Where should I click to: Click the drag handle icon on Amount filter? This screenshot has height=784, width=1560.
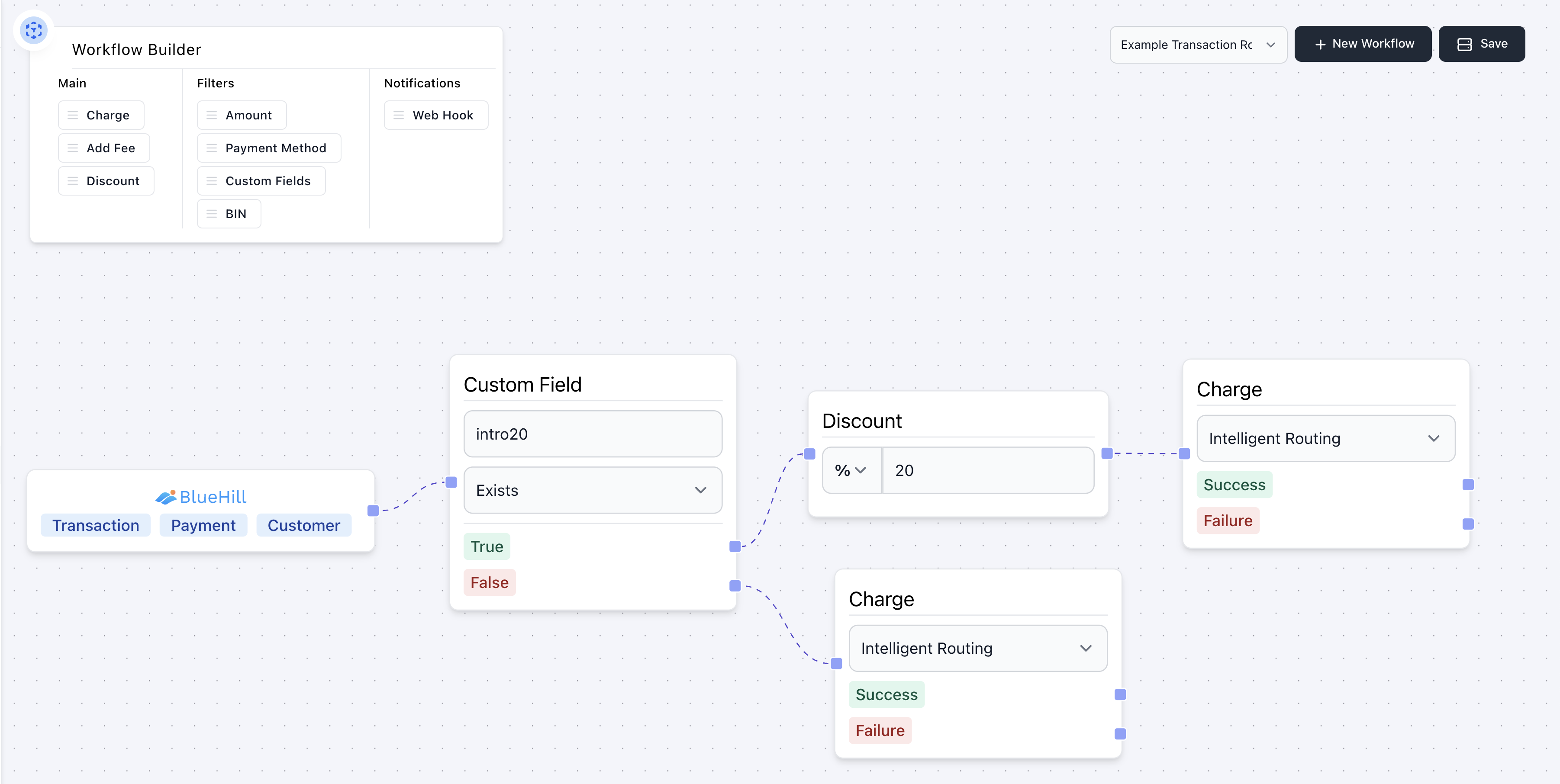point(211,115)
